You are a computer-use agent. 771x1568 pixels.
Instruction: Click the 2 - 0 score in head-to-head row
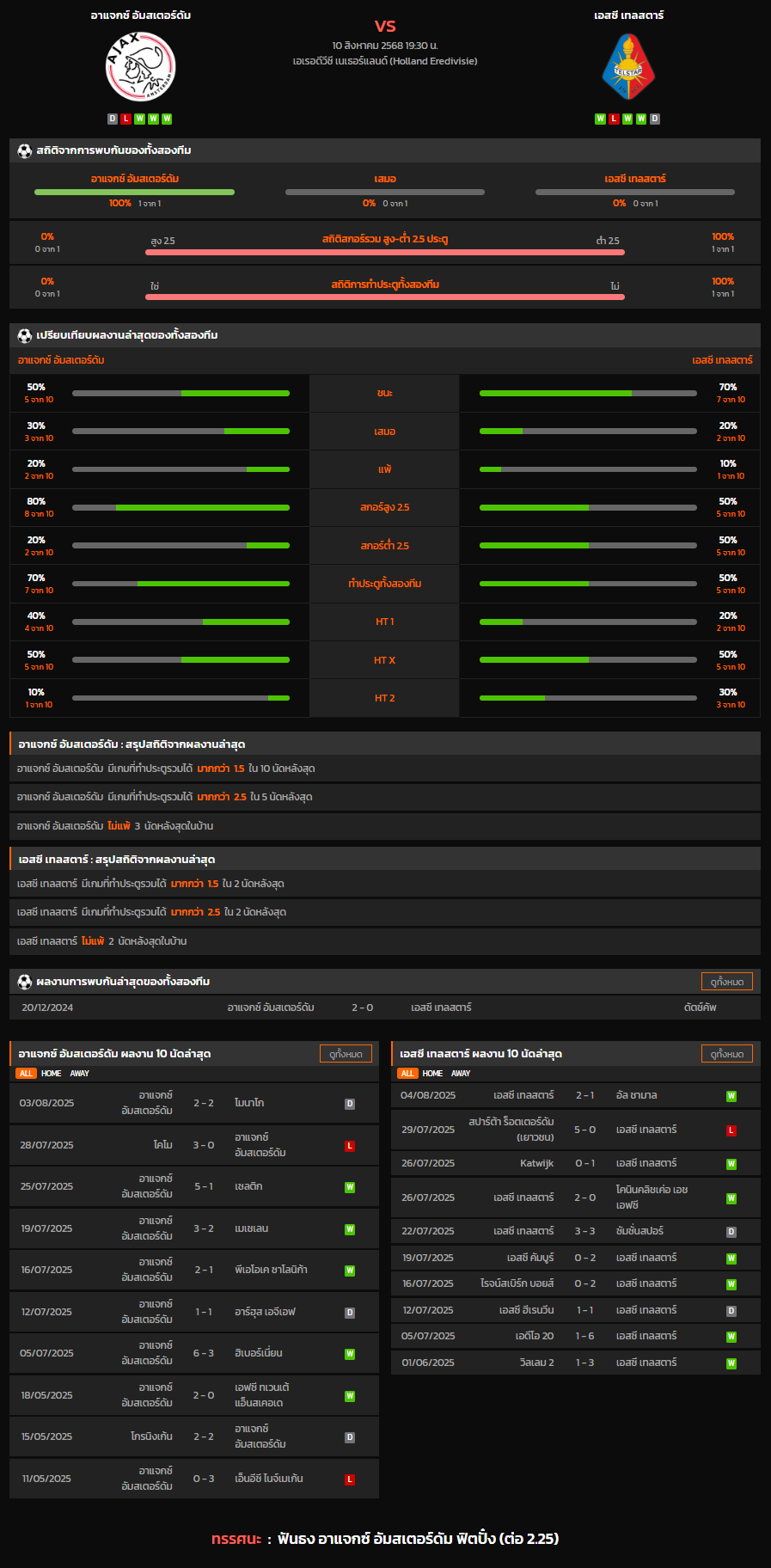[362, 1008]
